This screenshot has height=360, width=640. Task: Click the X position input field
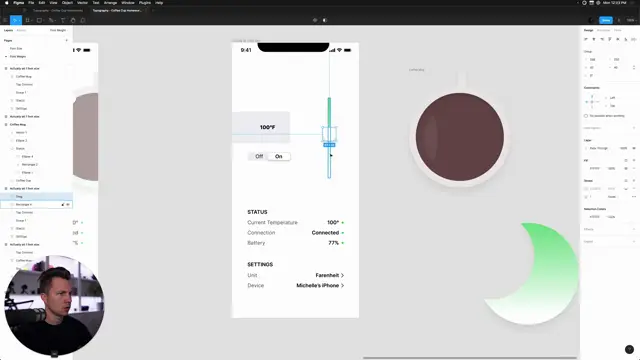pyautogui.click(x=595, y=60)
